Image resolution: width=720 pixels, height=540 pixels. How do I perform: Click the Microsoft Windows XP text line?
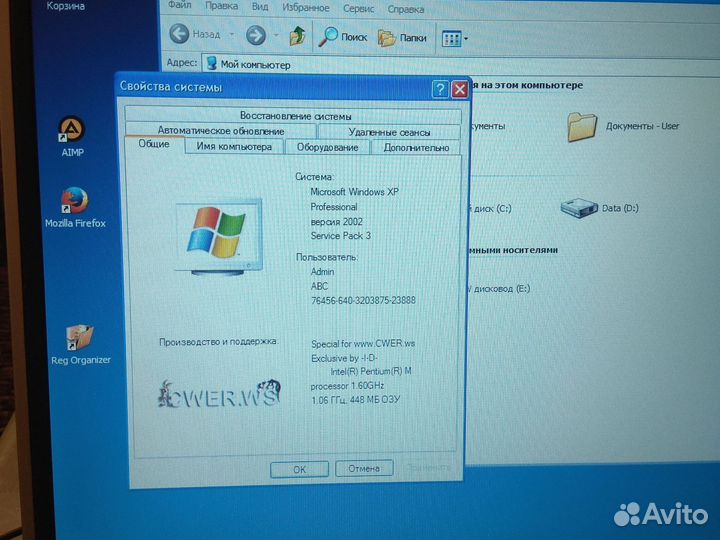point(354,191)
